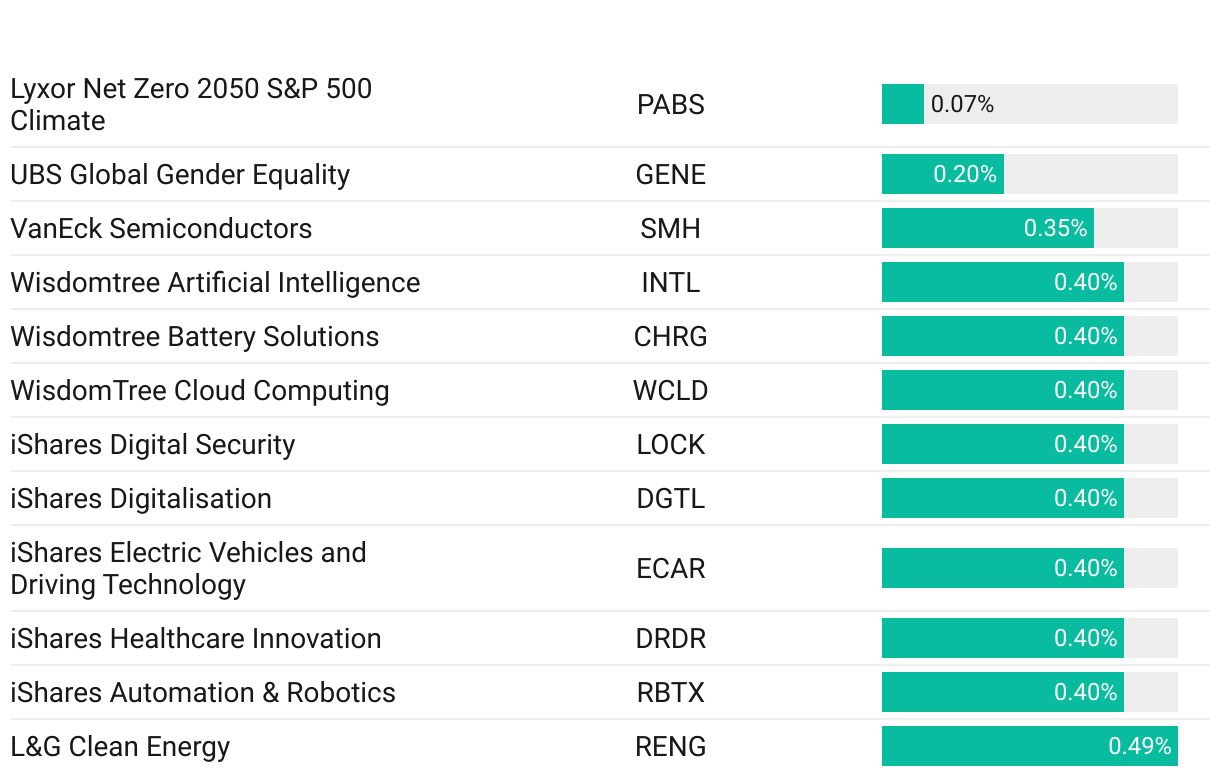Image resolution: width=1220 pixels, height=782 pixels.
Task: Click the 0.35% bar for VanEck Semiconductors
Action: [x=987, y=228]
